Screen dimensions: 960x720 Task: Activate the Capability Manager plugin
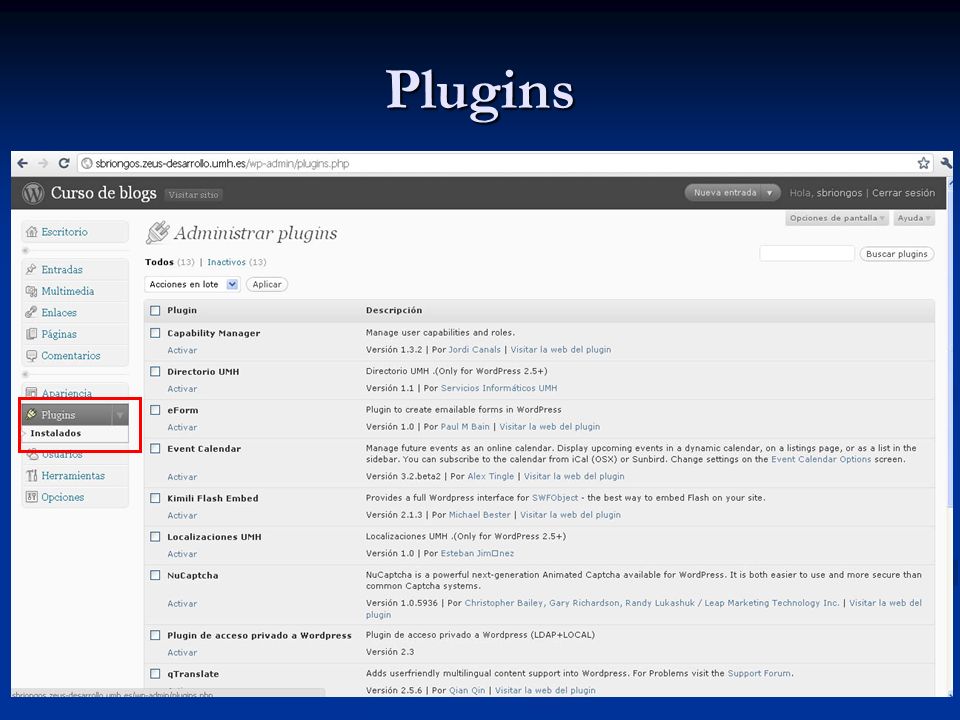click(182, 350)
